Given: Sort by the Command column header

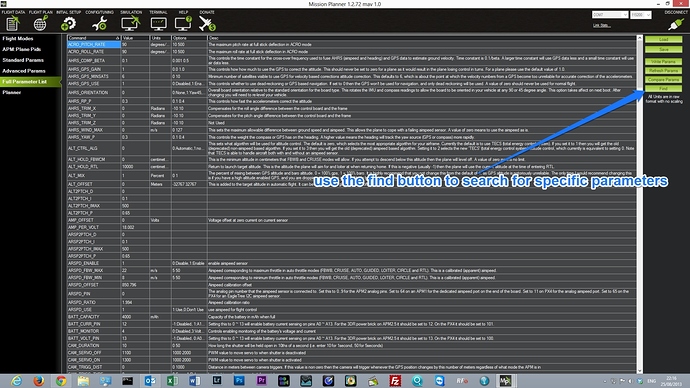Looking at the screenshot, I should click(93, 38).
